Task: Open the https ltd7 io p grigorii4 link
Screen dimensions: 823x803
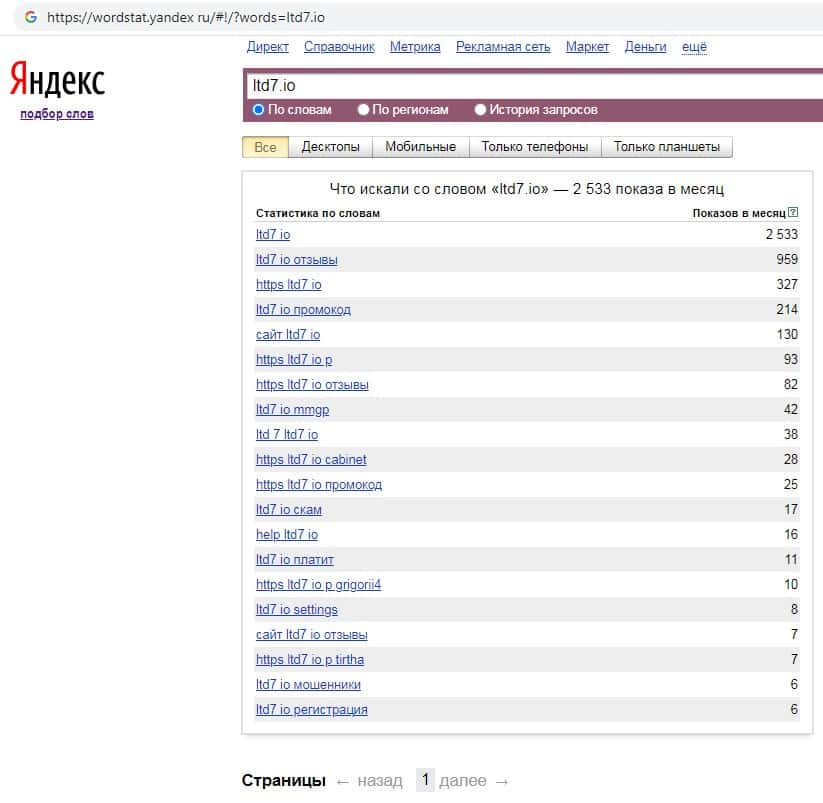Action: point(318,585)
